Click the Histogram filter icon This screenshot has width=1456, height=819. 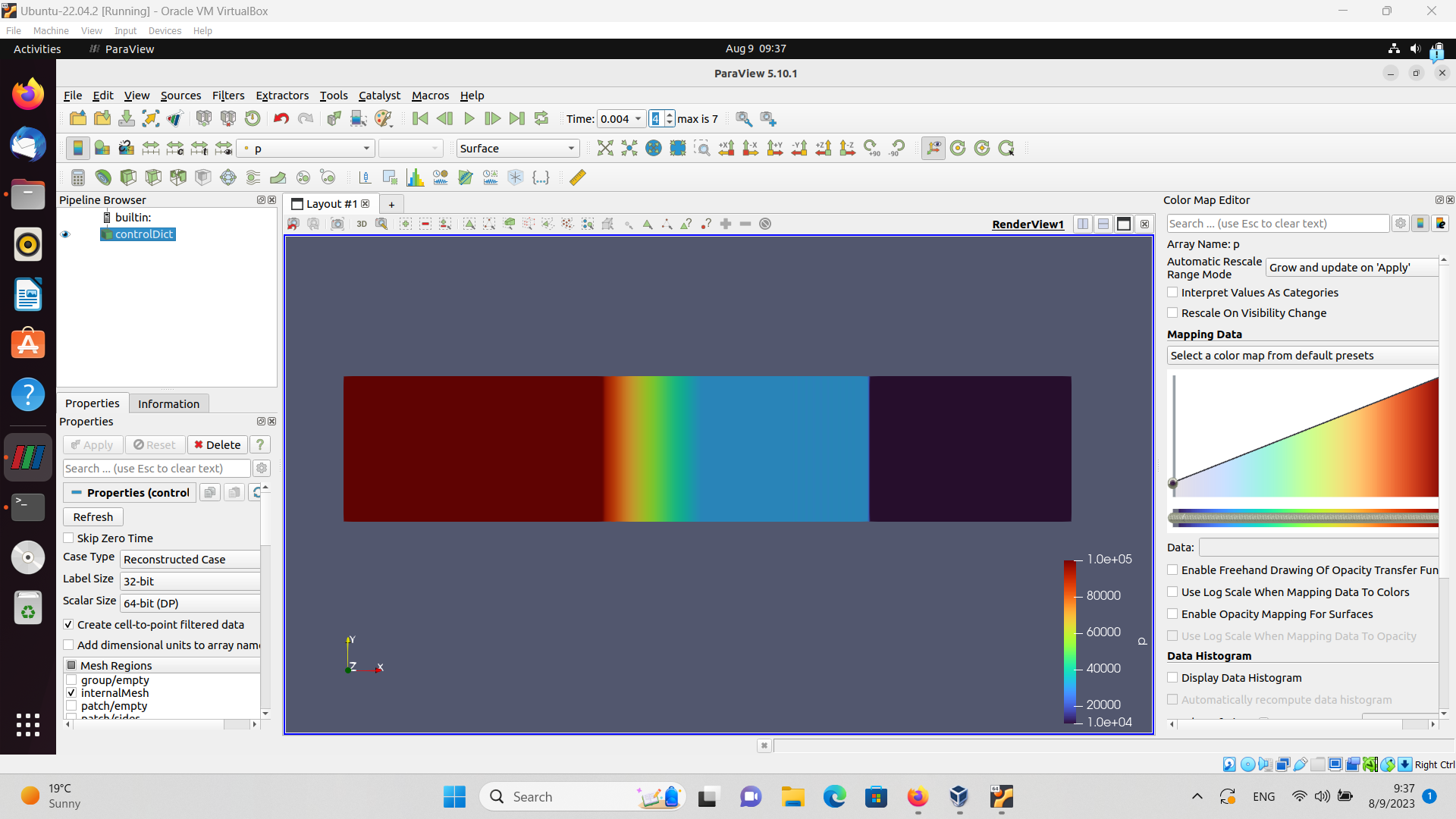point(415,177)
